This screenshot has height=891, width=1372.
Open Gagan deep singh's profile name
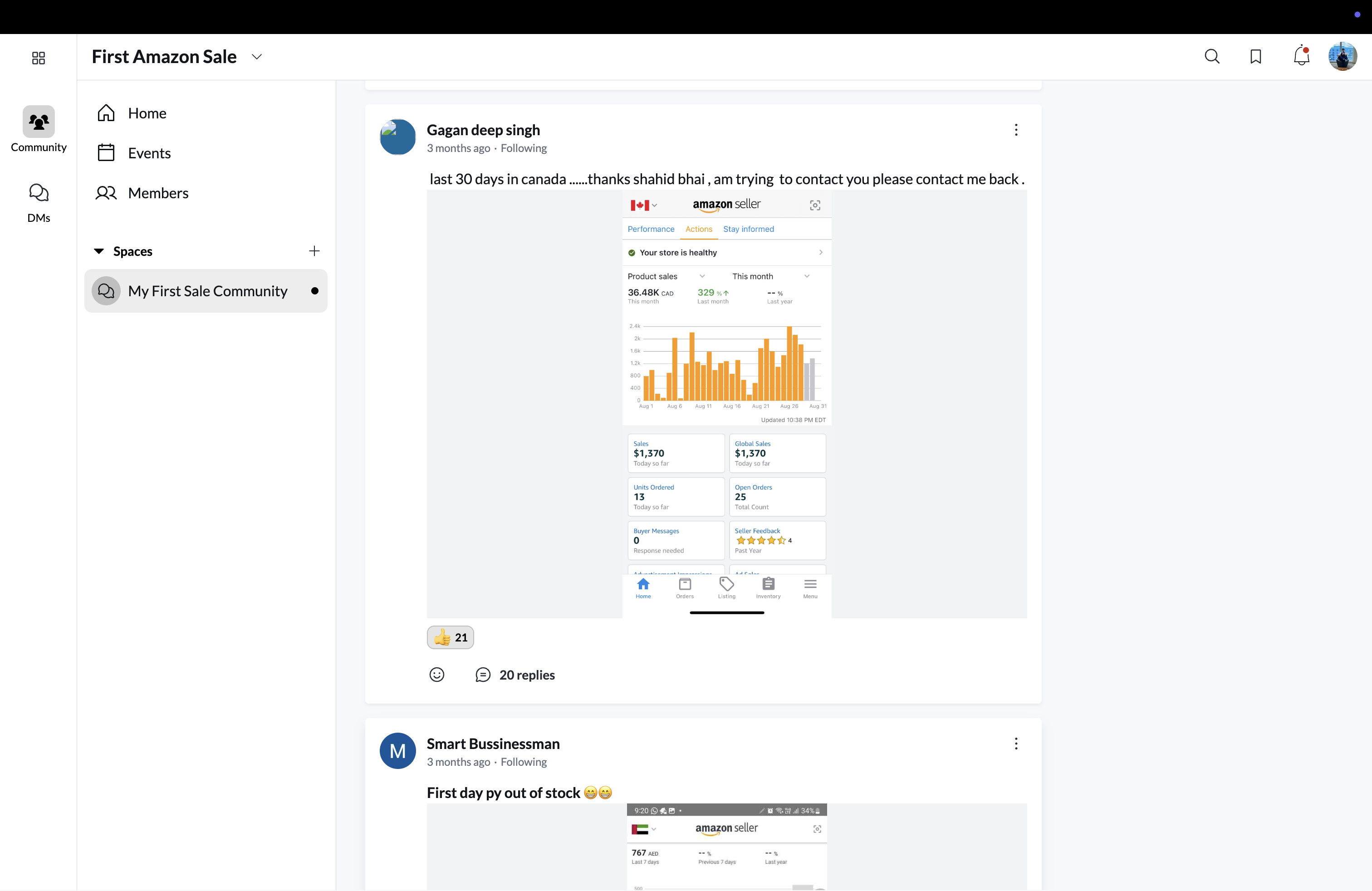[483, 130]
